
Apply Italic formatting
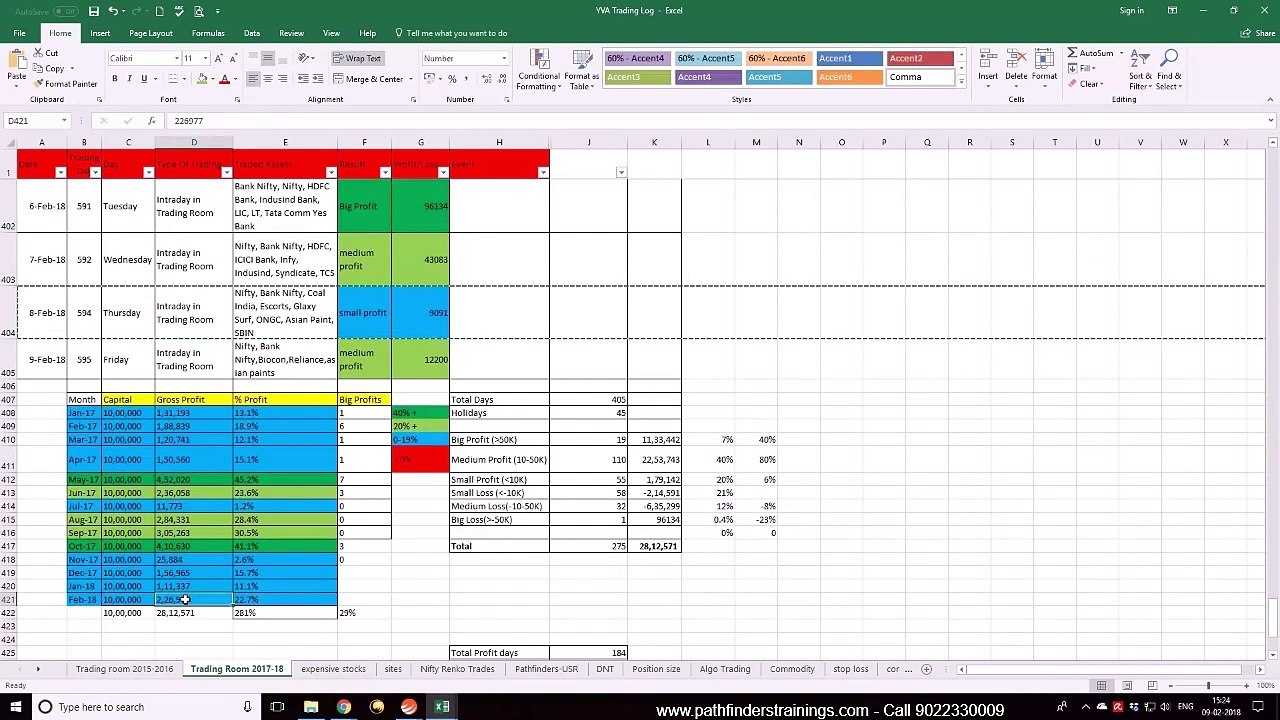(x=129, y=79)
